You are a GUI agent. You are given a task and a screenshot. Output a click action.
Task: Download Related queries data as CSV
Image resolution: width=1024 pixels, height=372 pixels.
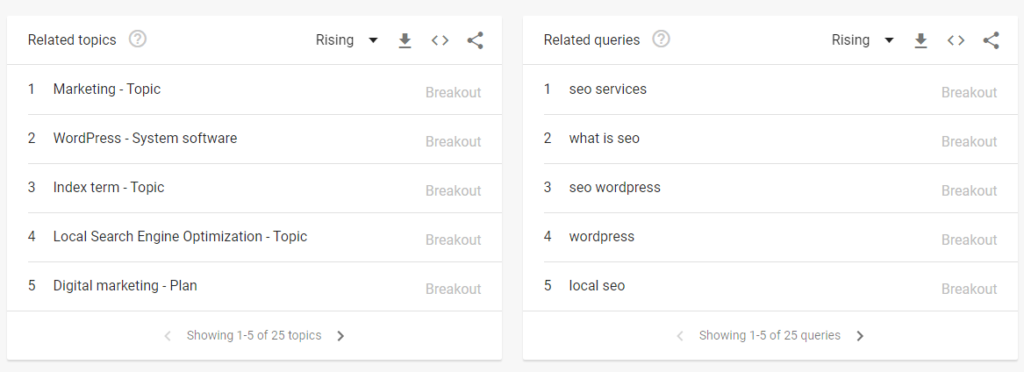pyautogui.click(x=921, y=40)
